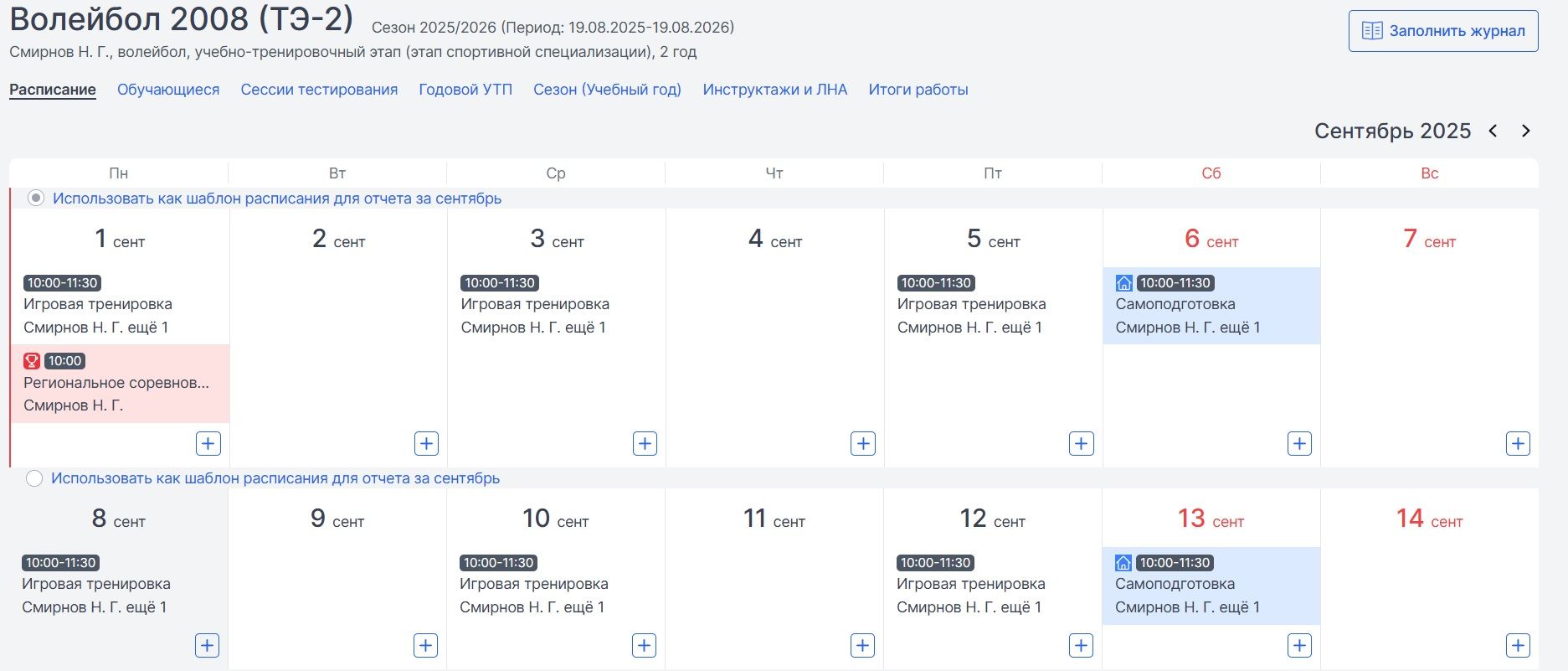Add event on 7 сент cell
Image resolution: width=1568 pixels, height=671 pixels.
coord(1518,443)
